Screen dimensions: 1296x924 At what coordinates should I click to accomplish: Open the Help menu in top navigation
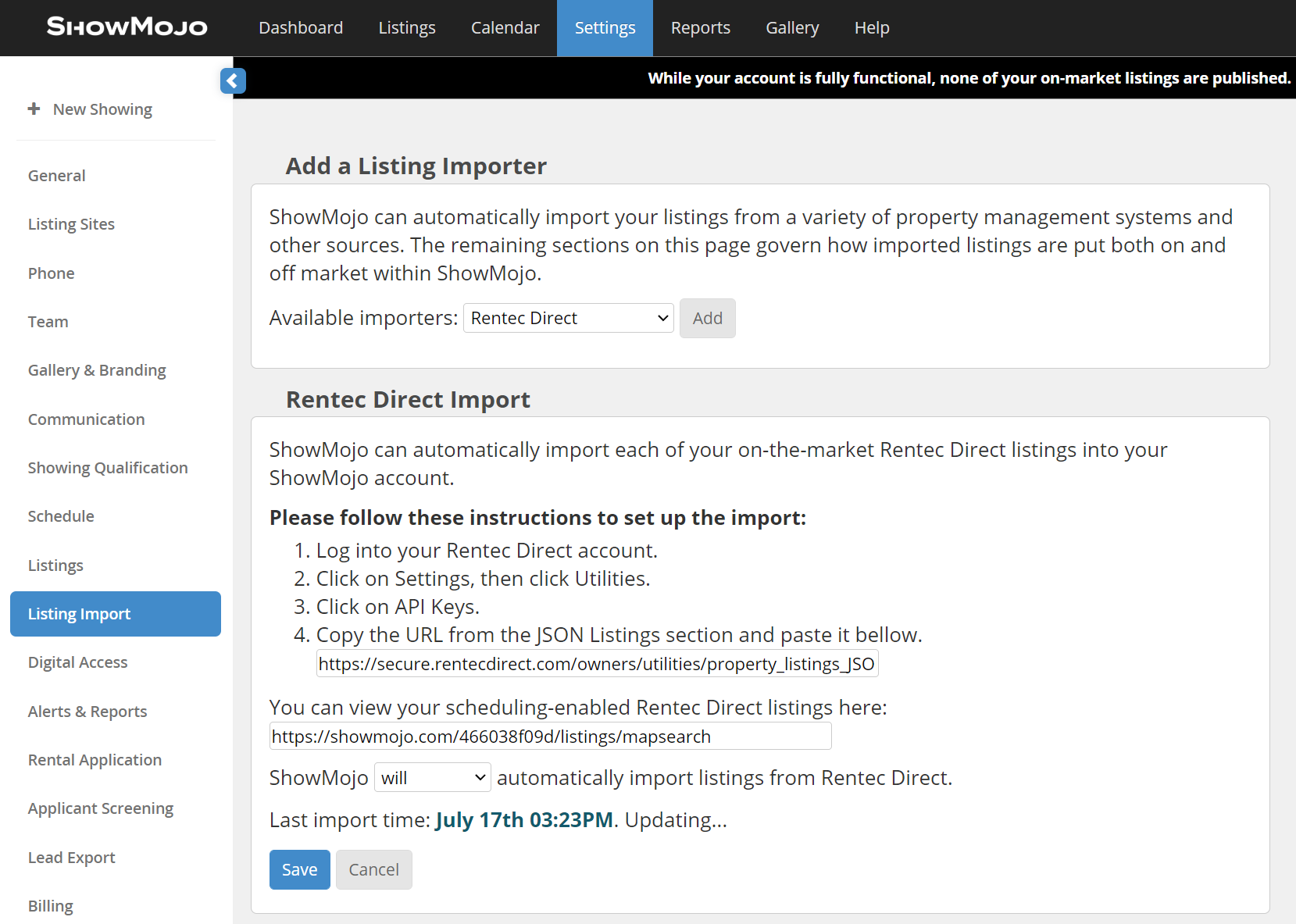(x=871, y=28)
